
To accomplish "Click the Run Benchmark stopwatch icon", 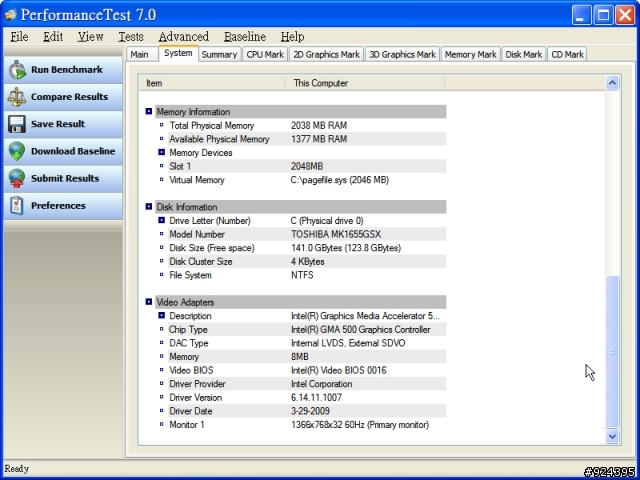I will pyautogui.click(x=17, y=70).
